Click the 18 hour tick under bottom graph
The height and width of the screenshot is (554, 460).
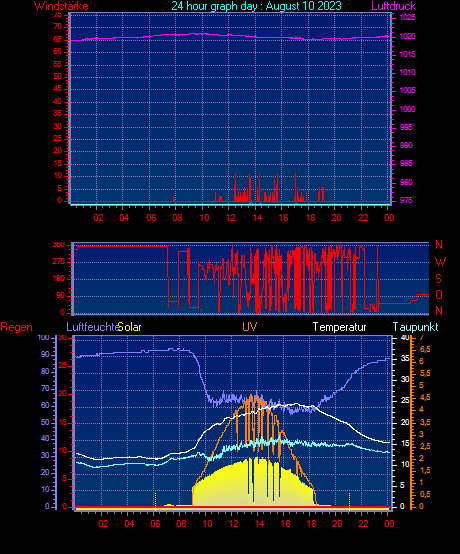tap(311, 524)
